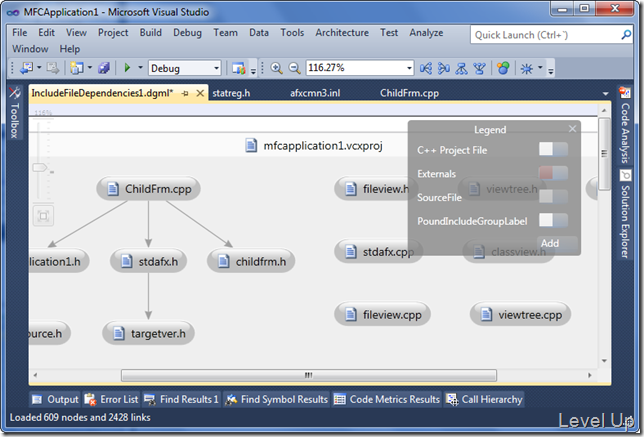Click the colored circles legend icon
The image size is (644, 437).
(503, 68)
